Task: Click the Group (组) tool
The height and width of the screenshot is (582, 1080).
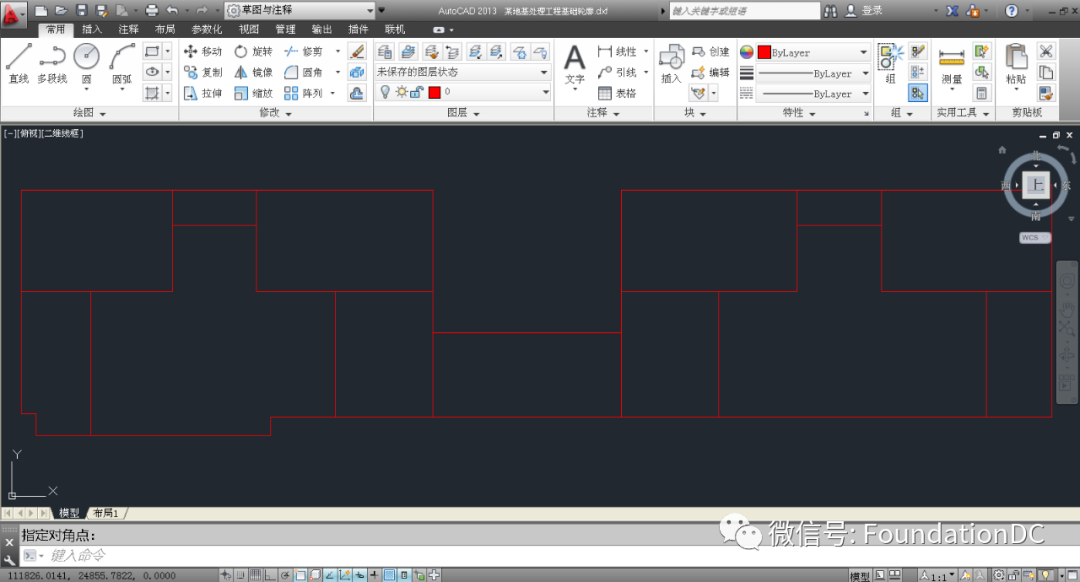Action: click(891, 63)
